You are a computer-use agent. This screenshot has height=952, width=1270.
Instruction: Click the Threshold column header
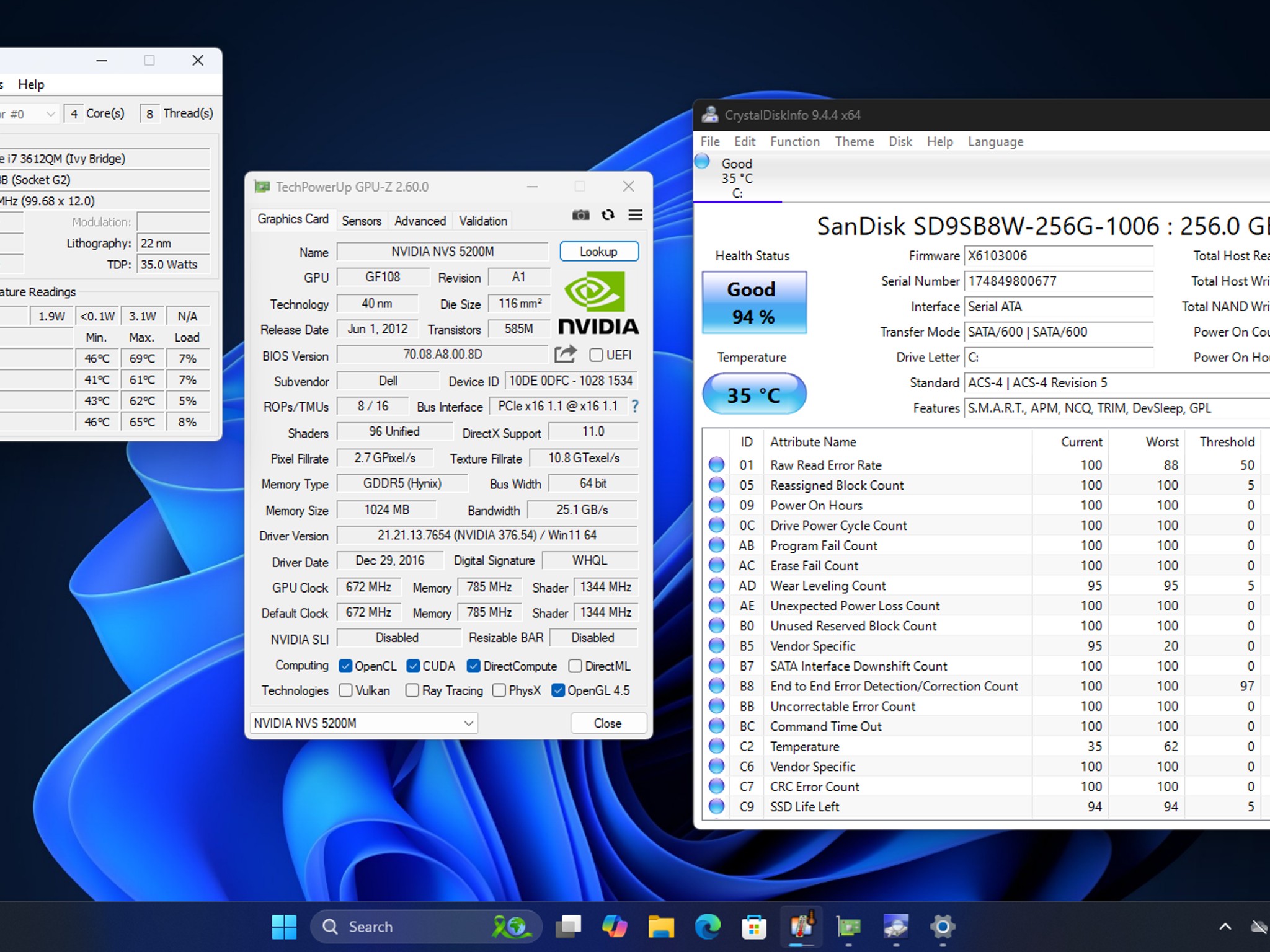[x=1227, y=442]
